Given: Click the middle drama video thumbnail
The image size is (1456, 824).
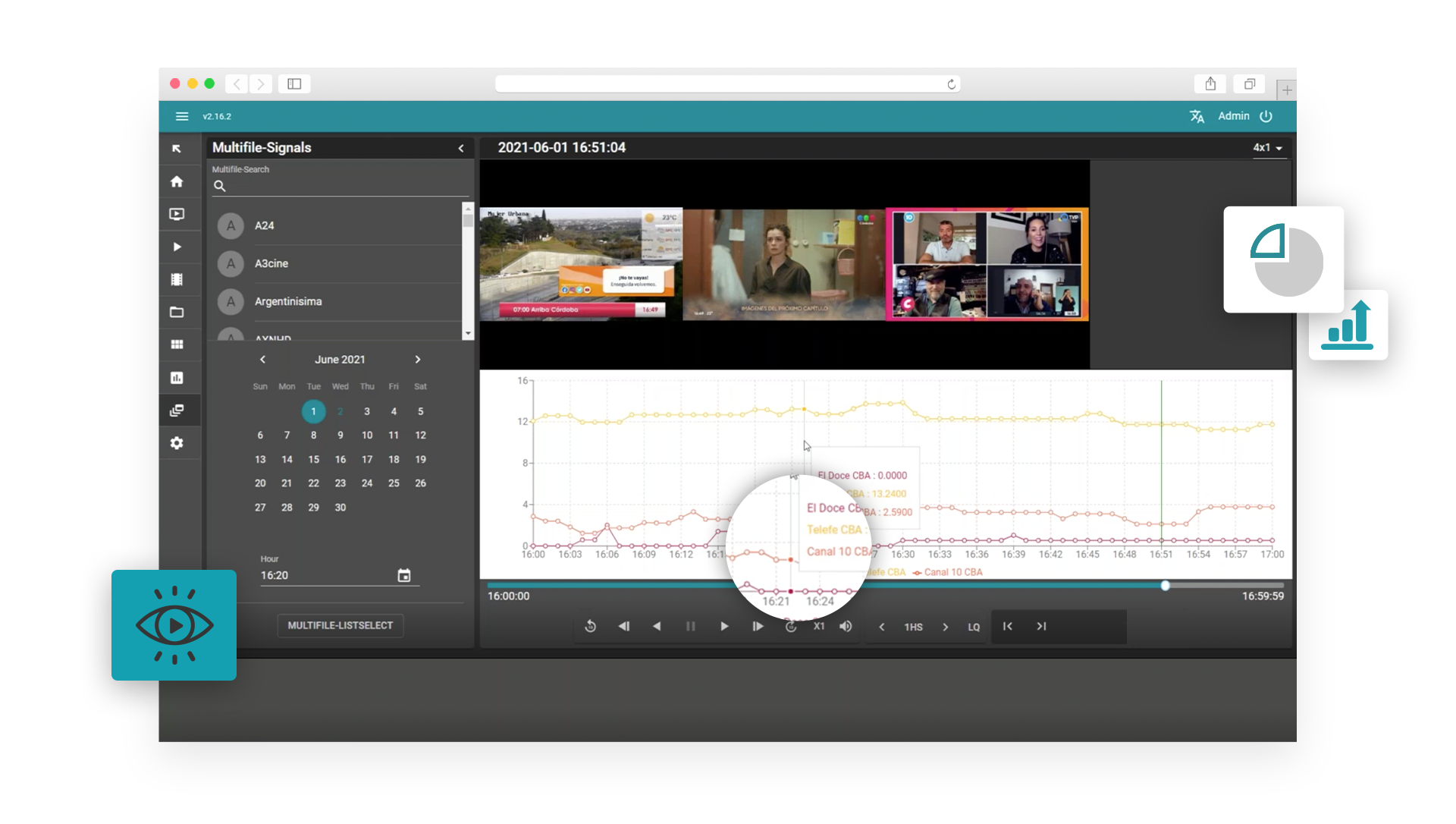Looking at the screenshot, I should click(784, 264).
